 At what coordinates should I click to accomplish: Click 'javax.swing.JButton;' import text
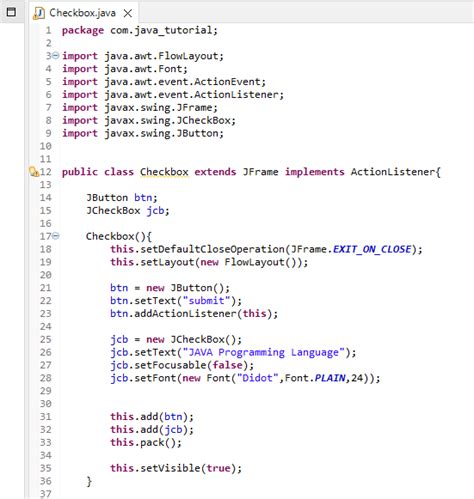(x=164, y=133)
